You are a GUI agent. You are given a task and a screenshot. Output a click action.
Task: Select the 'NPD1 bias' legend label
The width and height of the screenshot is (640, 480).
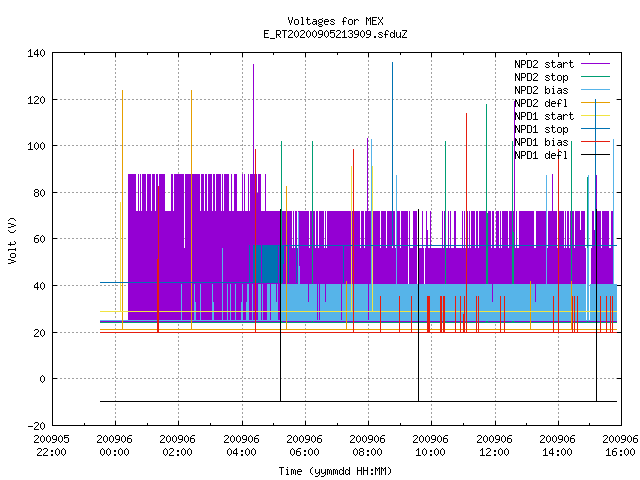[541, 142]
